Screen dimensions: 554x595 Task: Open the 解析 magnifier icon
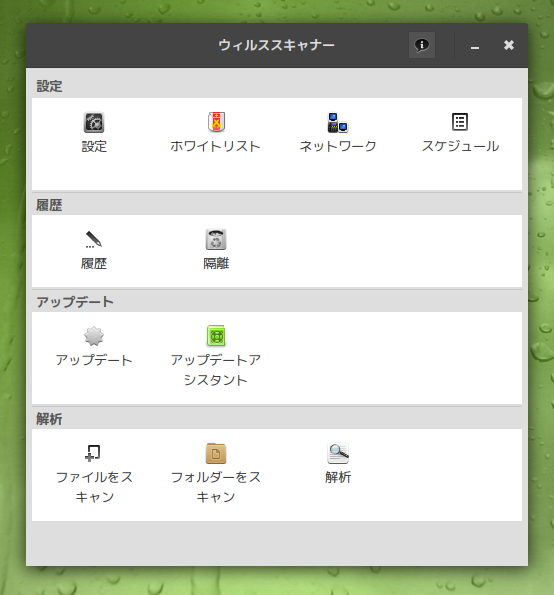(x=338, y=453)
